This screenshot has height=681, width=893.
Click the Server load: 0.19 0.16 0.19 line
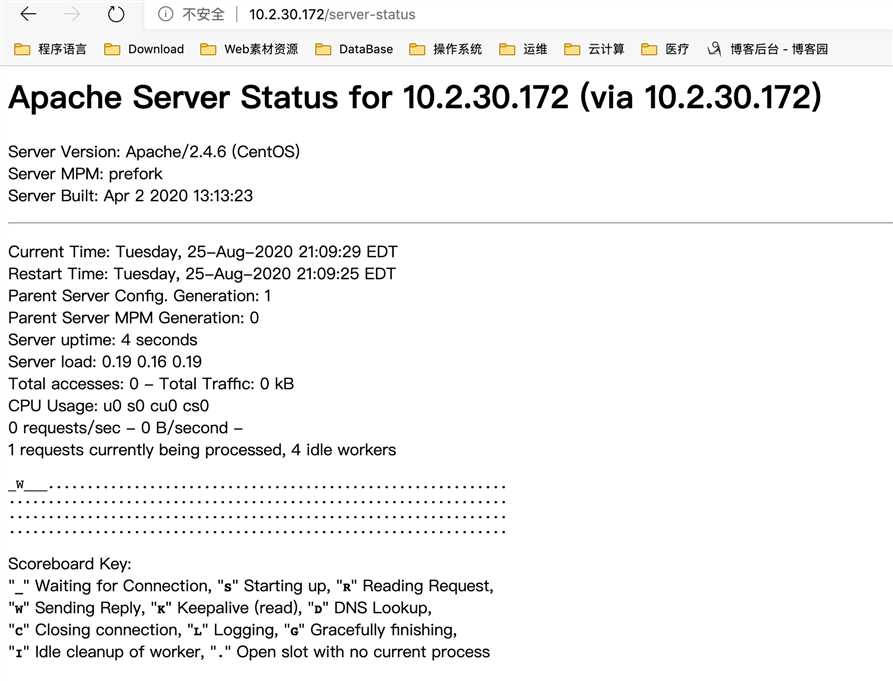(x=105, y=362)
